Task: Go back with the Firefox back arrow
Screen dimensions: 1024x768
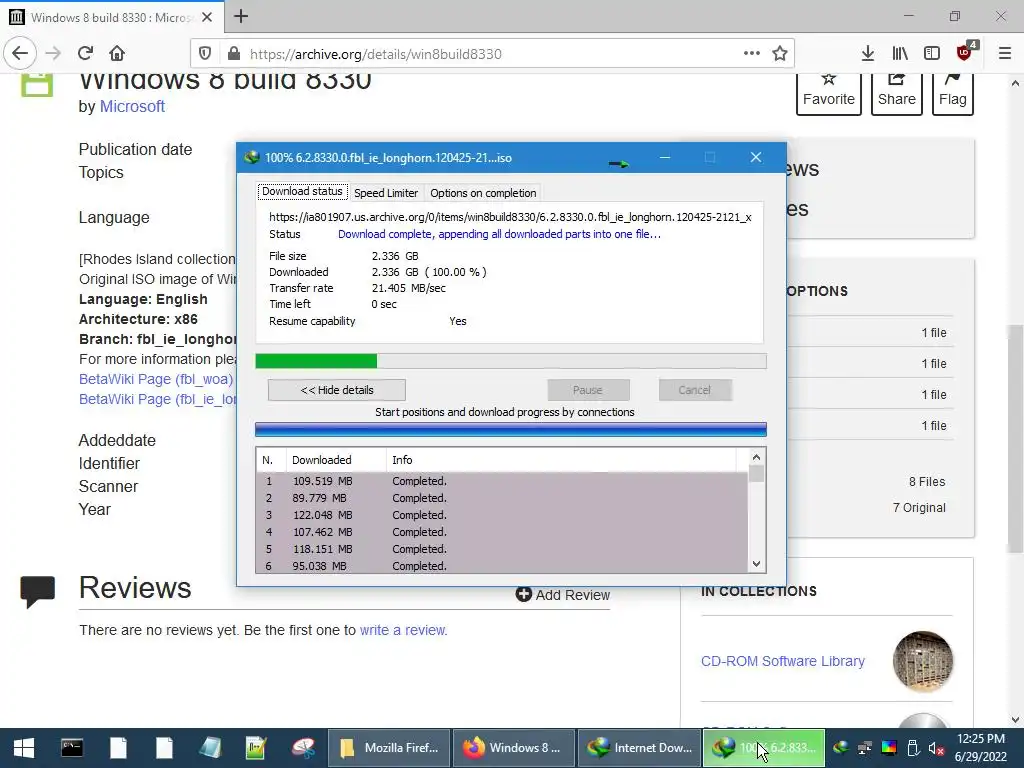Action: tap(20, 54)
